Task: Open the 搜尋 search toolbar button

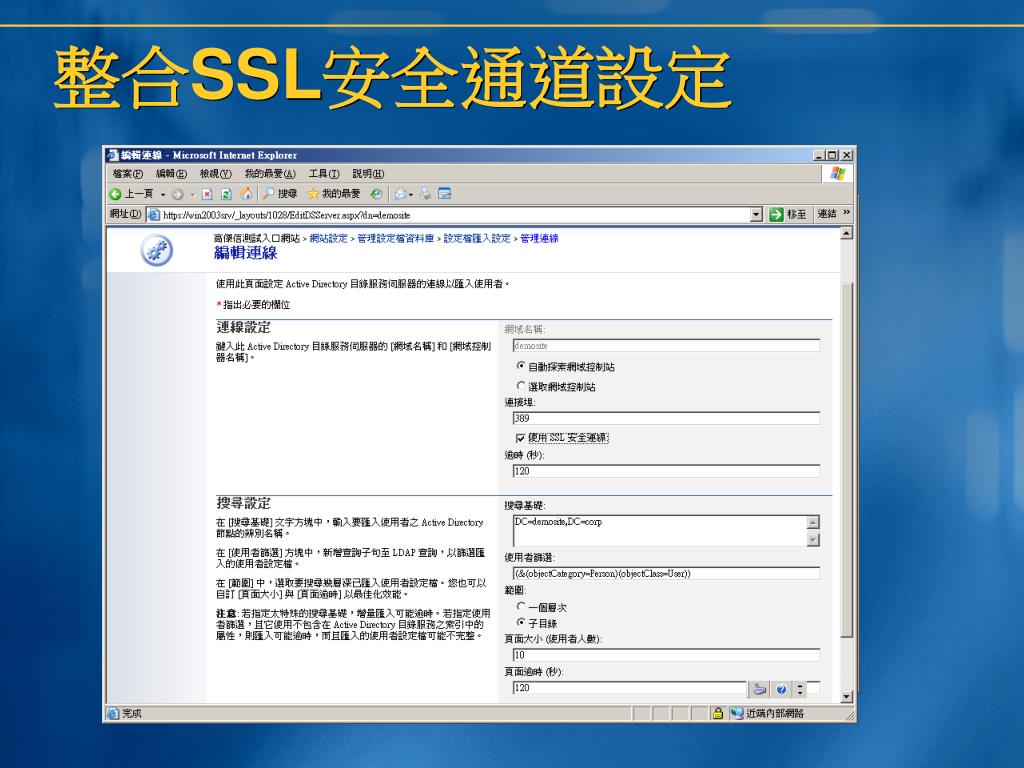Action: [280, 194]
